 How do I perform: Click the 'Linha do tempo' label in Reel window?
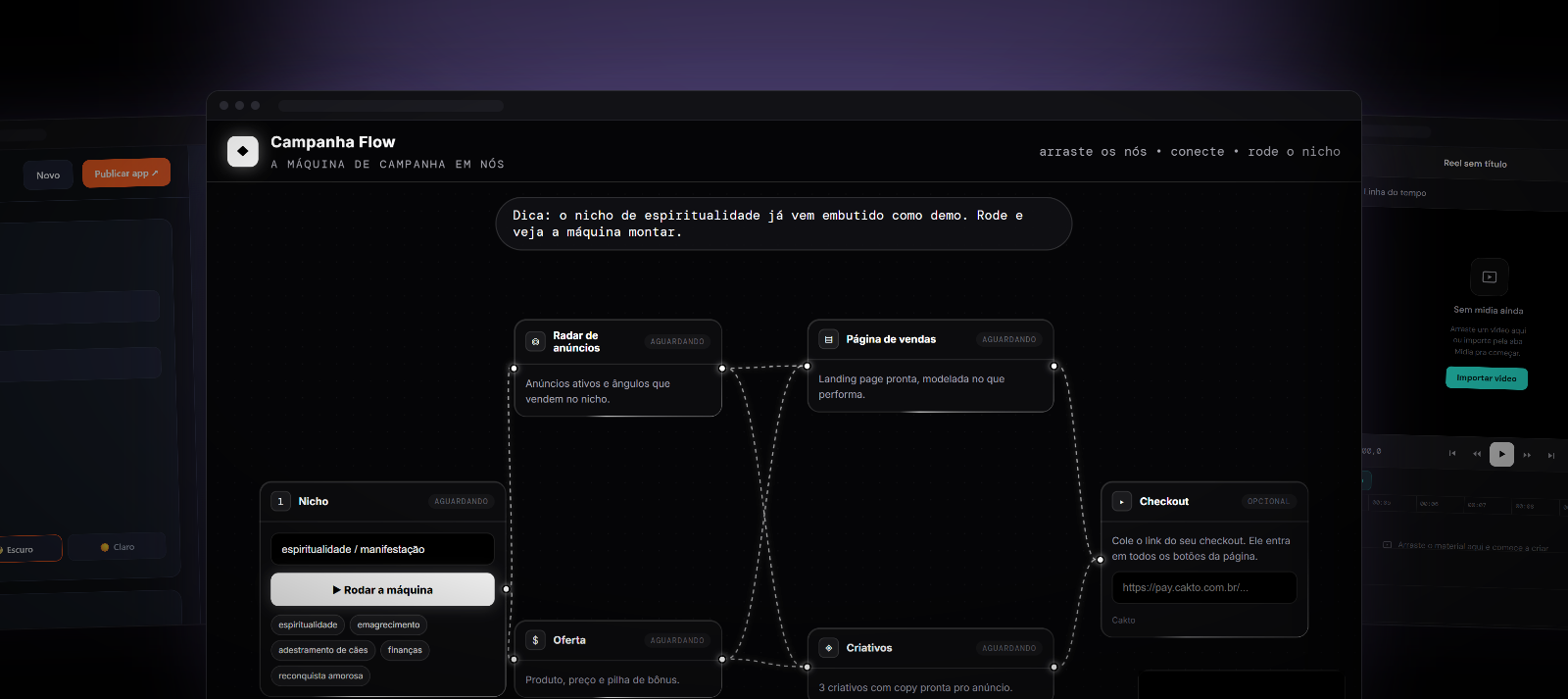[1396, 192]
